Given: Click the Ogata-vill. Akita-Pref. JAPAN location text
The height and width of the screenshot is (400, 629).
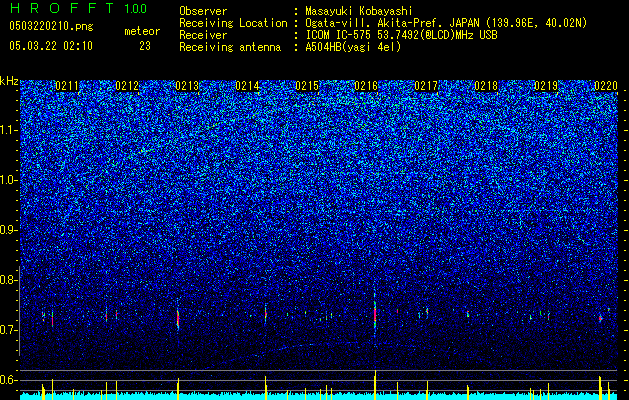Looking at the screenshot, I should click(392, 23).
